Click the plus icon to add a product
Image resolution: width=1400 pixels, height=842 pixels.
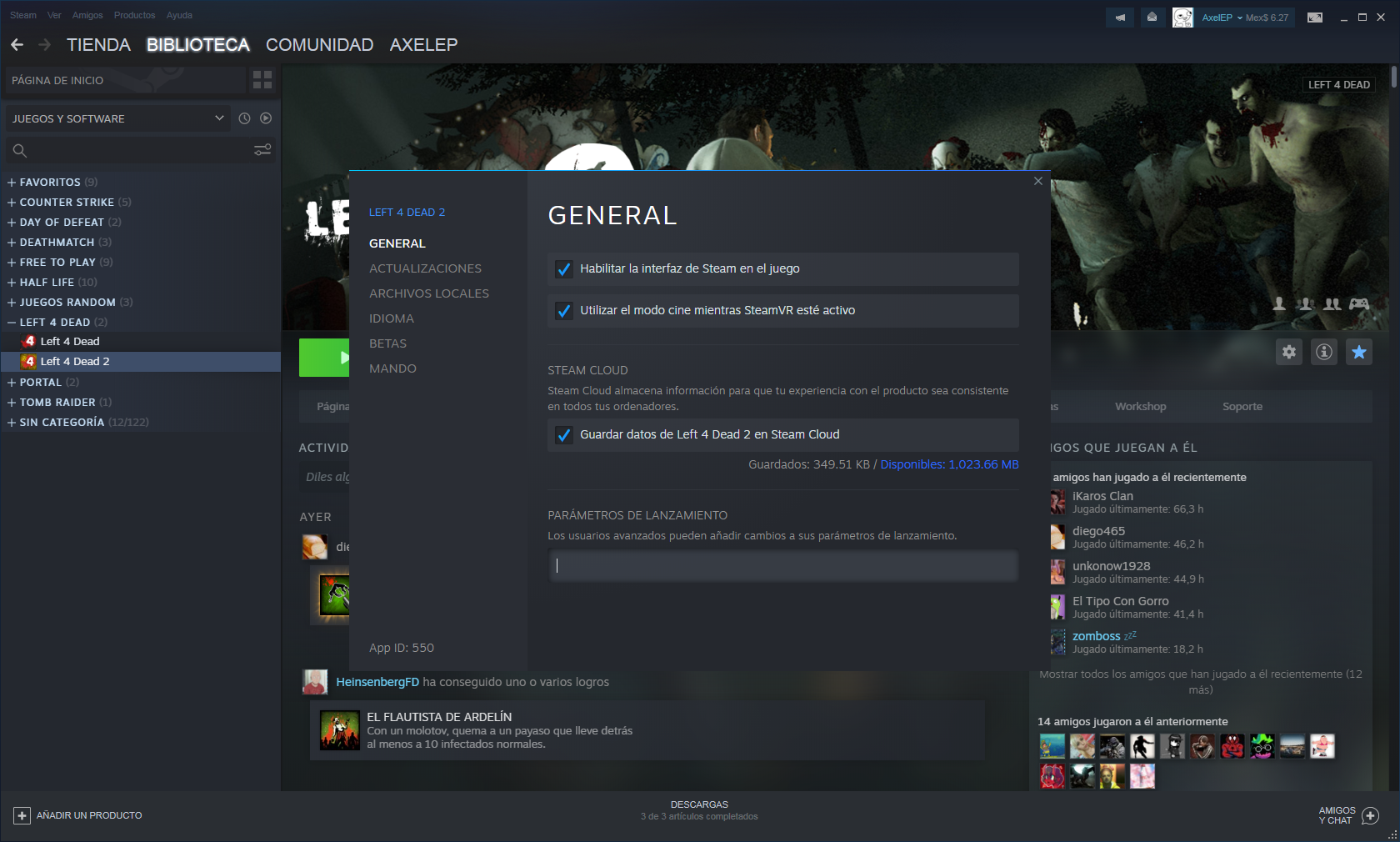pos(22,815)
